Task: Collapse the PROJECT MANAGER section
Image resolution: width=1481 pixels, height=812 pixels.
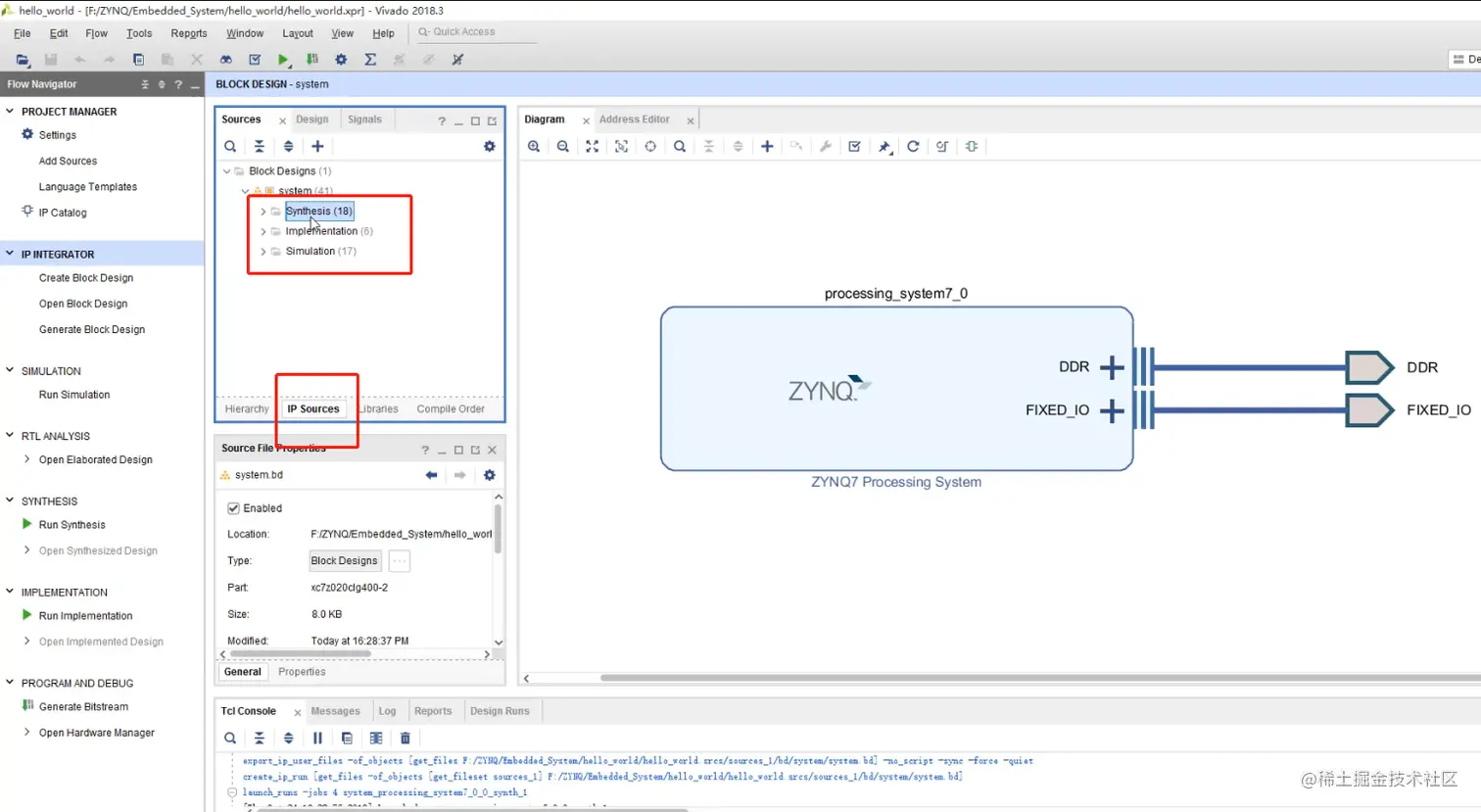Action: coord(10,111)
